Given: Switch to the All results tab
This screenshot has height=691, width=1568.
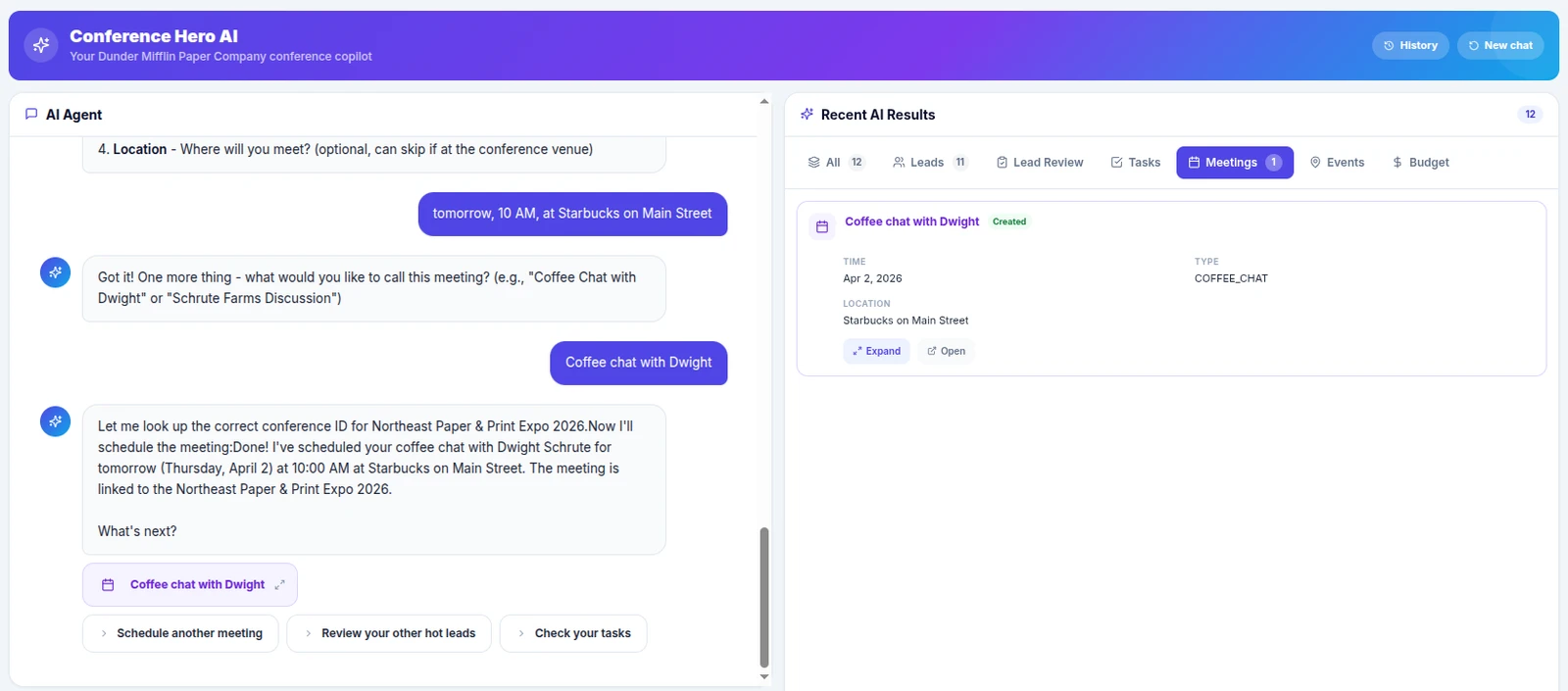Looking at the screenshot, I should (x=834, y=163).
